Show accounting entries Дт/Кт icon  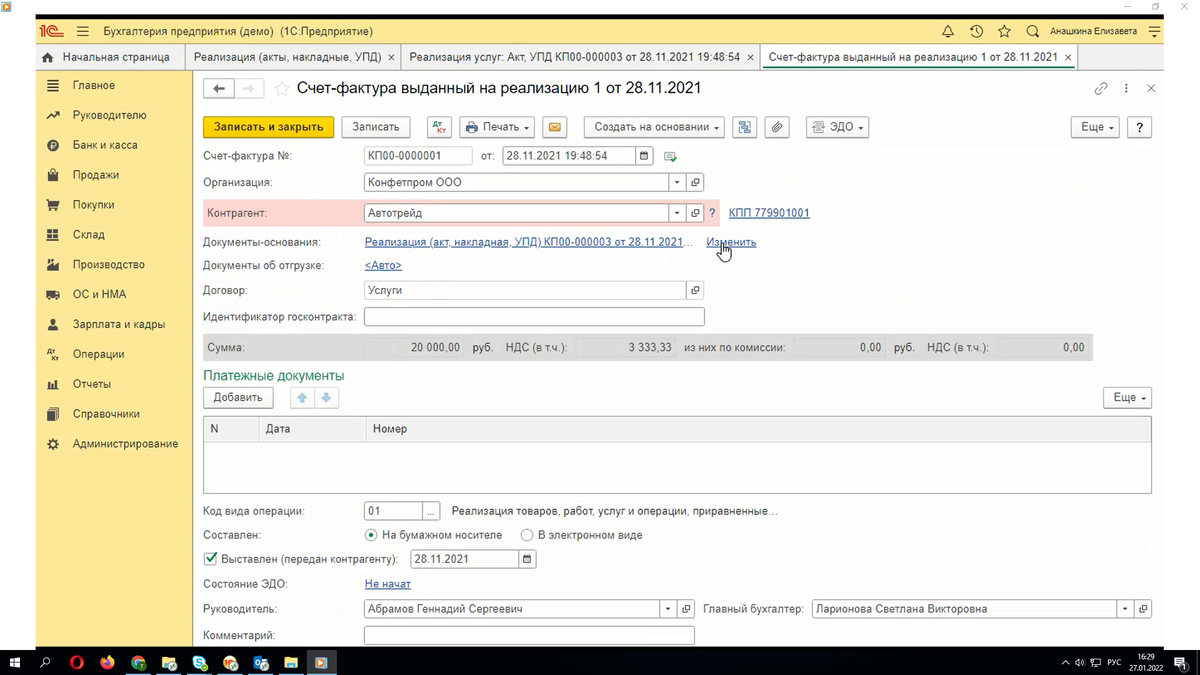coord(439,127)
